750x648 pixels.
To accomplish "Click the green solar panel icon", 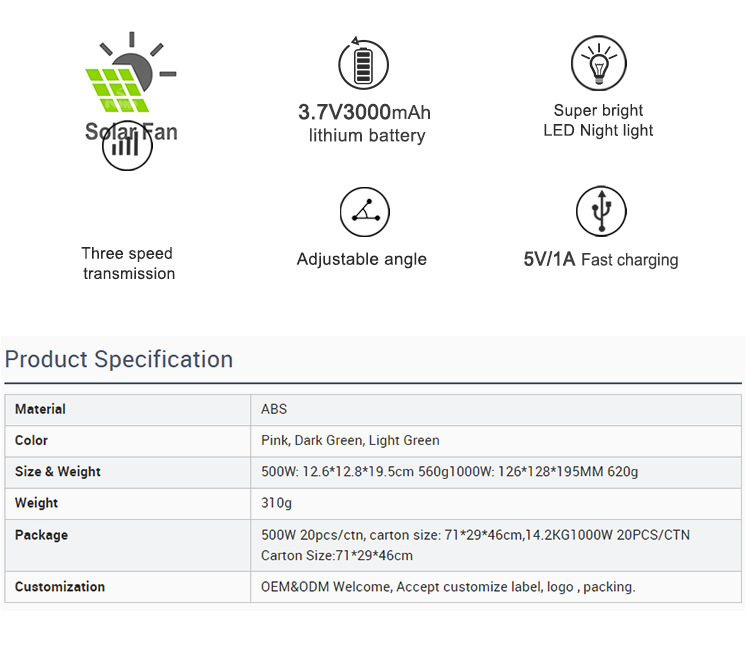I will click(118, 84).
